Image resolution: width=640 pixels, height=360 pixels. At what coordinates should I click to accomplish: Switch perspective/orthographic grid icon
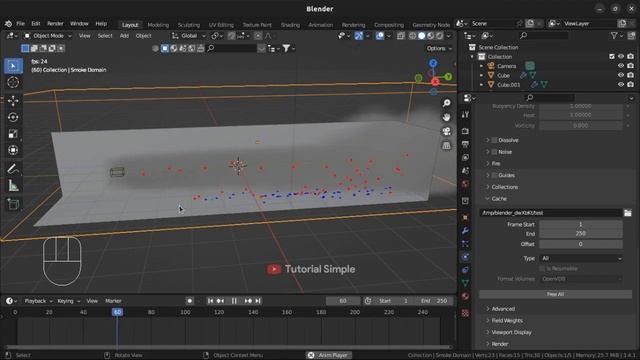click(x=447, y=145)
